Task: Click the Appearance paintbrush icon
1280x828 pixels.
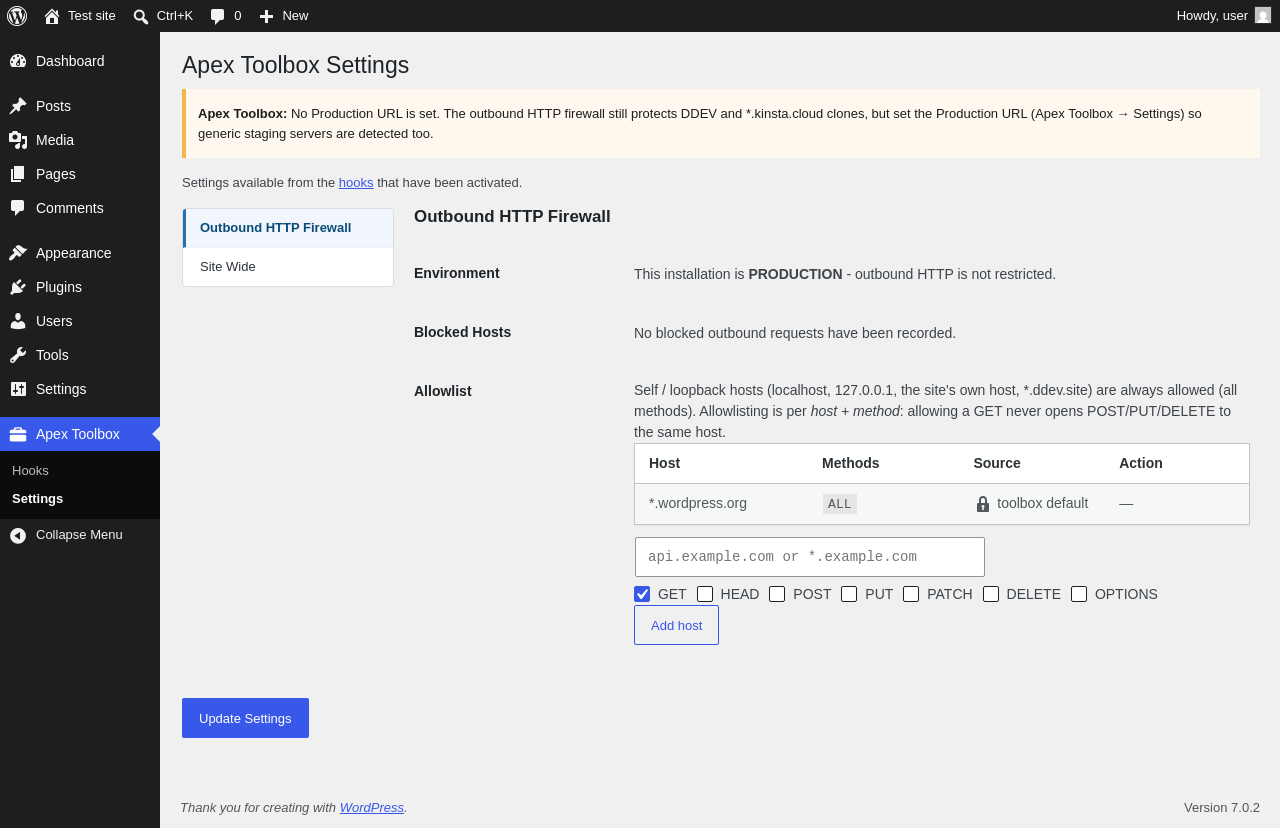Action: point(18,253)
